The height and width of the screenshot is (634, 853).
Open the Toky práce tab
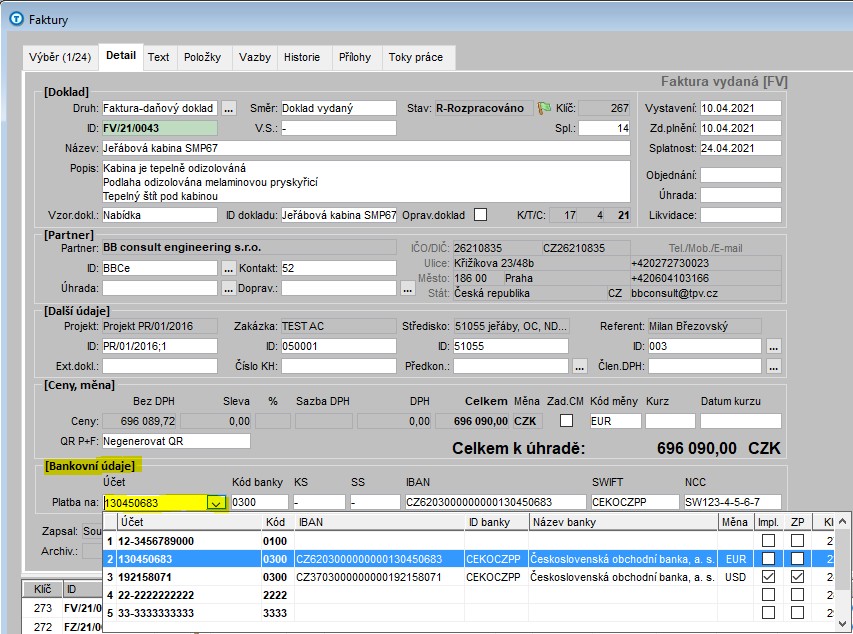coord(415,58)
